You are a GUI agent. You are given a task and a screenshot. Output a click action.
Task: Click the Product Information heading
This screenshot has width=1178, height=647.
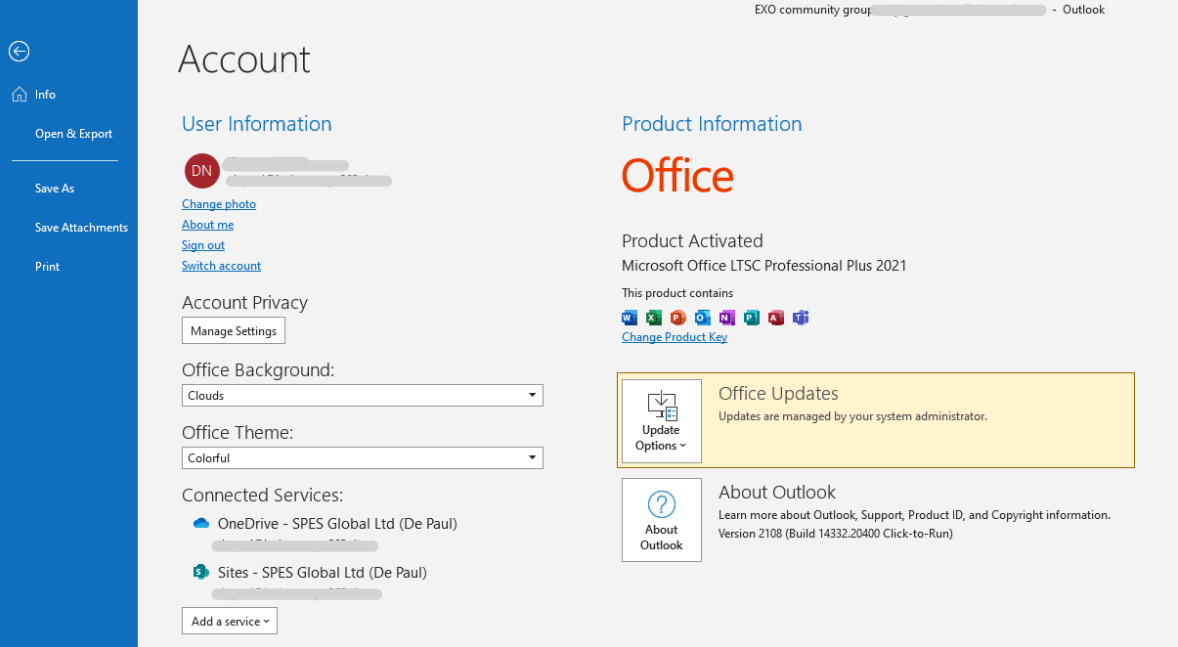[x=711, y=124]
